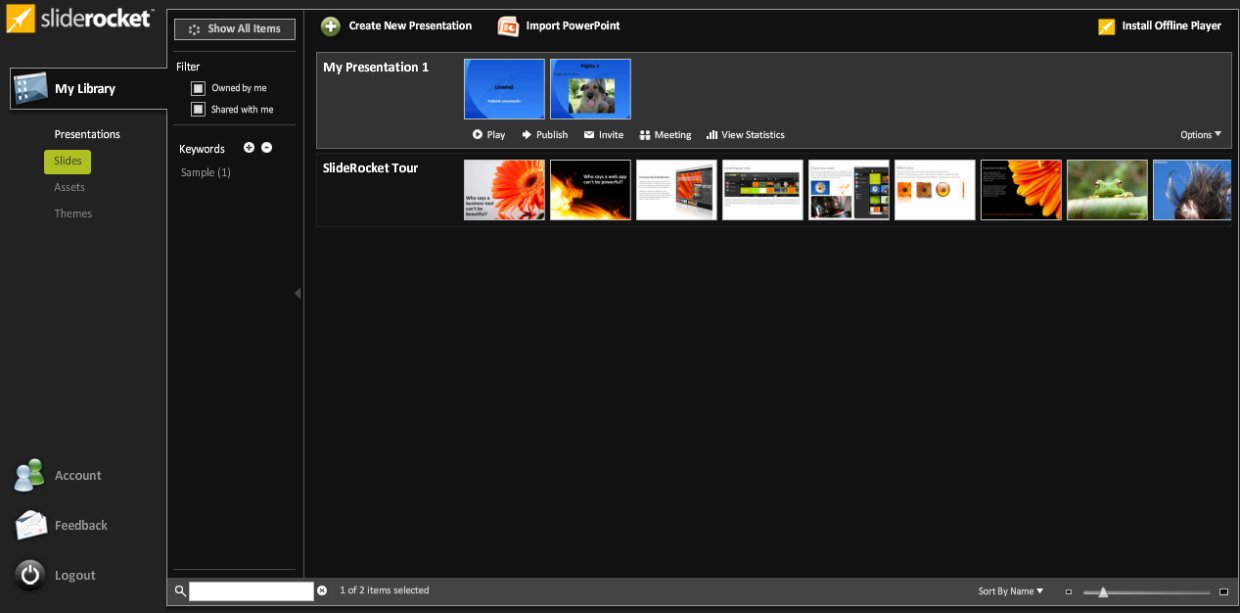Select My Presentation 1 title
The width and height of the screenshot is (1240, 613).
376,67
